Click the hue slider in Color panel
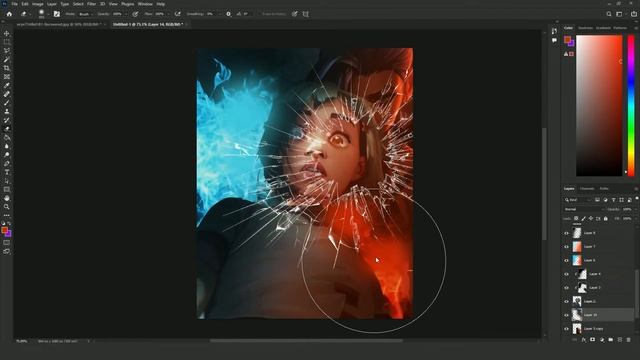Image resolution: width=640 pixels, height=360 pixels. tap(631, 106)
